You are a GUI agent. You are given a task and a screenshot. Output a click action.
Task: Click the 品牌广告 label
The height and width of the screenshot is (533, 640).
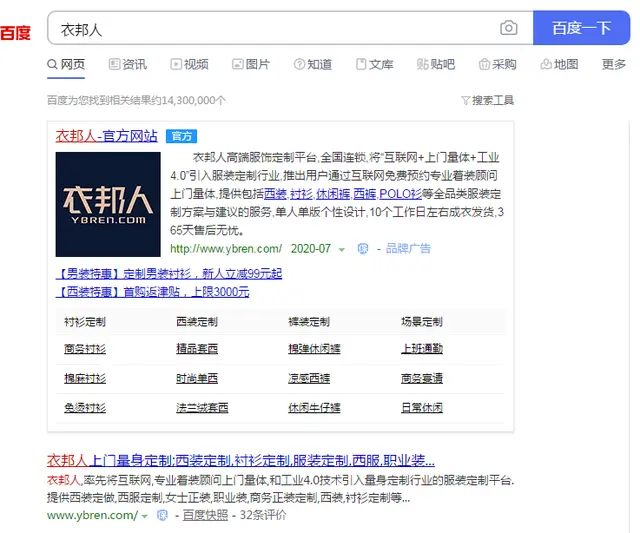408,249
